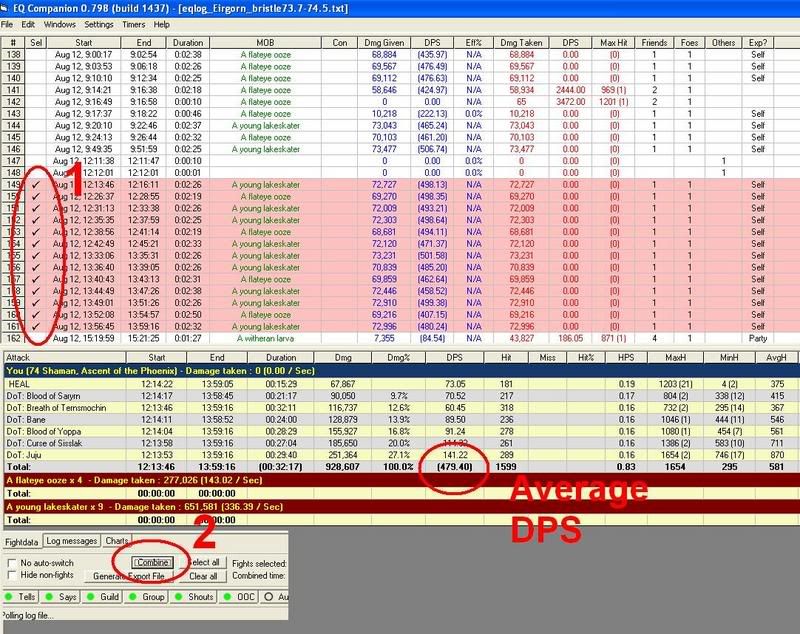800x634 pixels.
Task: Click the Exp? column header
Action: coord(758,43)
